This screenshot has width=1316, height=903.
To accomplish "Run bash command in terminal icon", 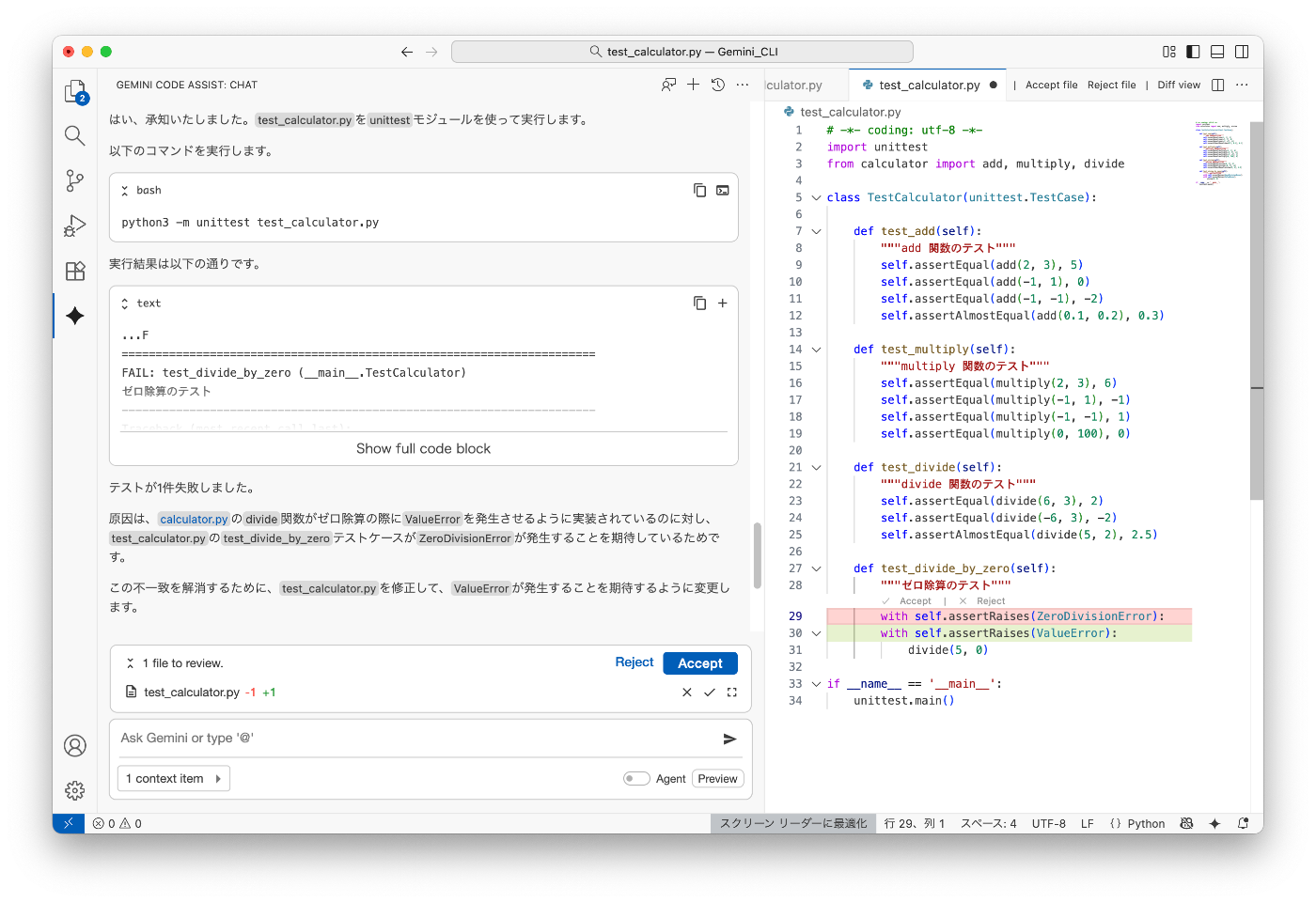I will click(723, 190).
